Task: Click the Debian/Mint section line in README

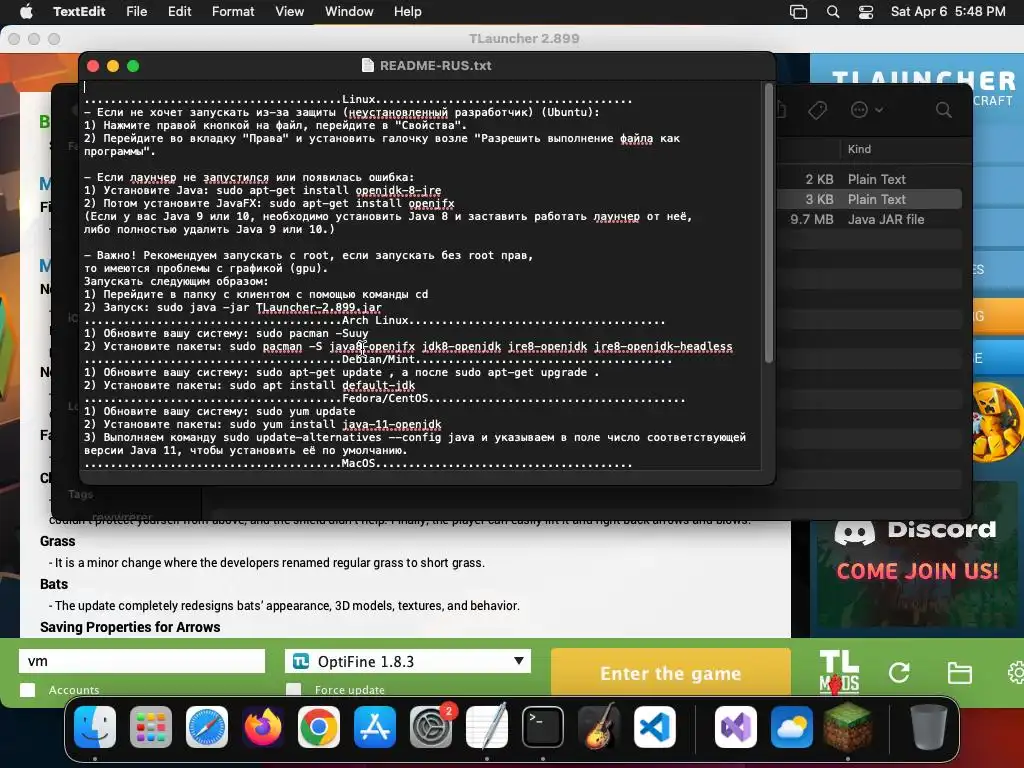Action: (377, 359)
